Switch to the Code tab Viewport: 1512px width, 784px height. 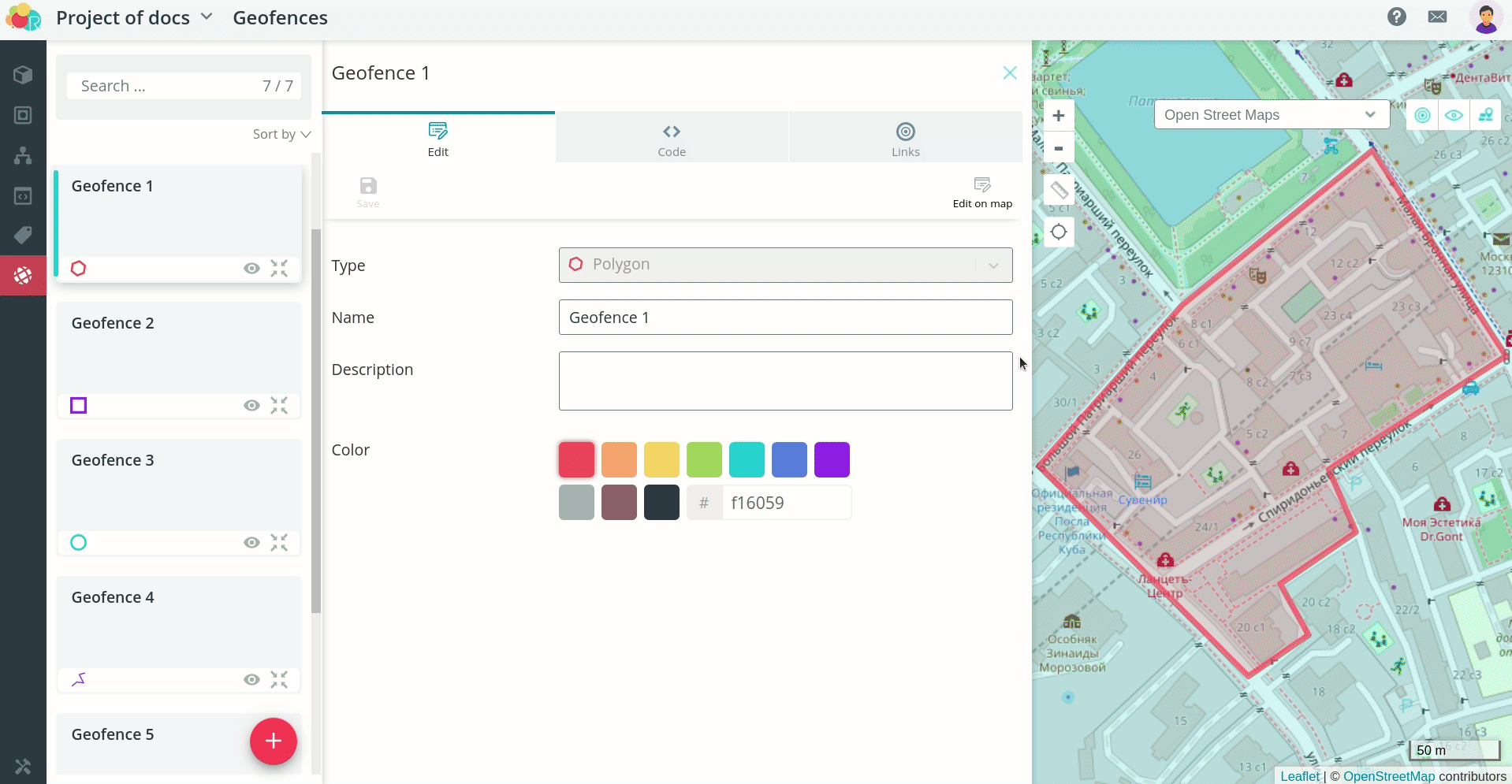point(672,139)
